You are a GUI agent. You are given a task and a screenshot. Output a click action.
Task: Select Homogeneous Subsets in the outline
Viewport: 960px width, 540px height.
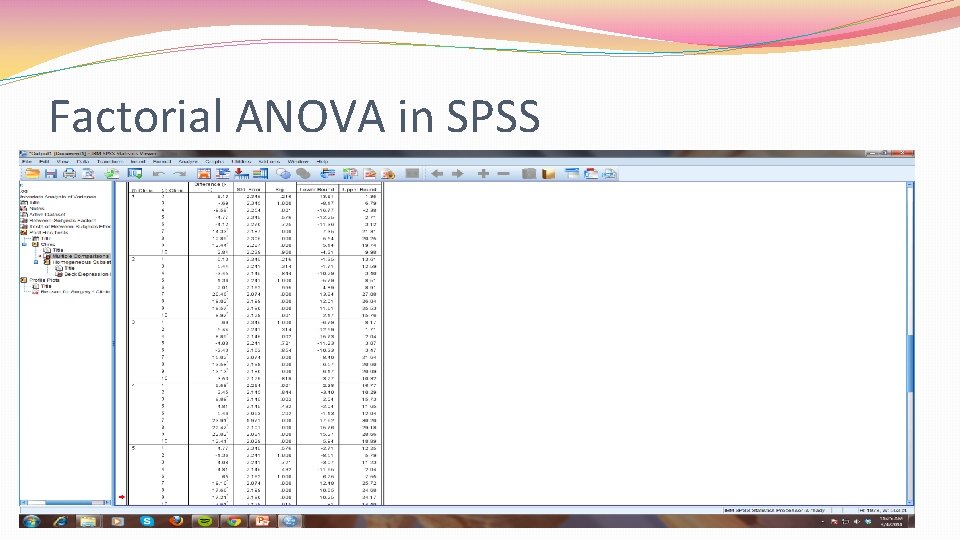(x=81, y=262)
